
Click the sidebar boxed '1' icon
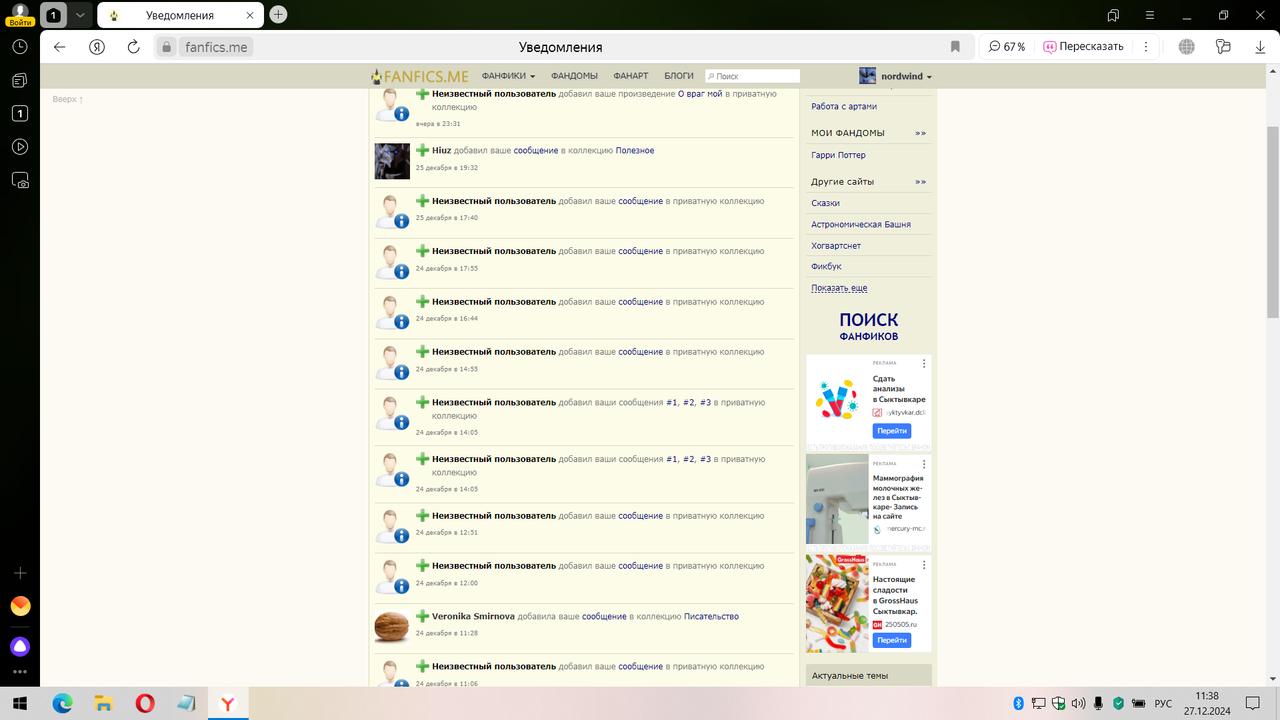click(x=20, y=114)
